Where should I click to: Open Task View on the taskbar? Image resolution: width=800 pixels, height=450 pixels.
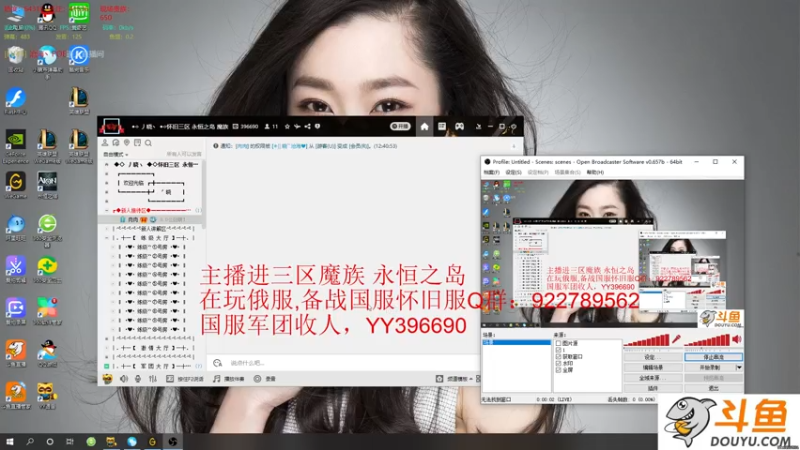tap(69, 442)
